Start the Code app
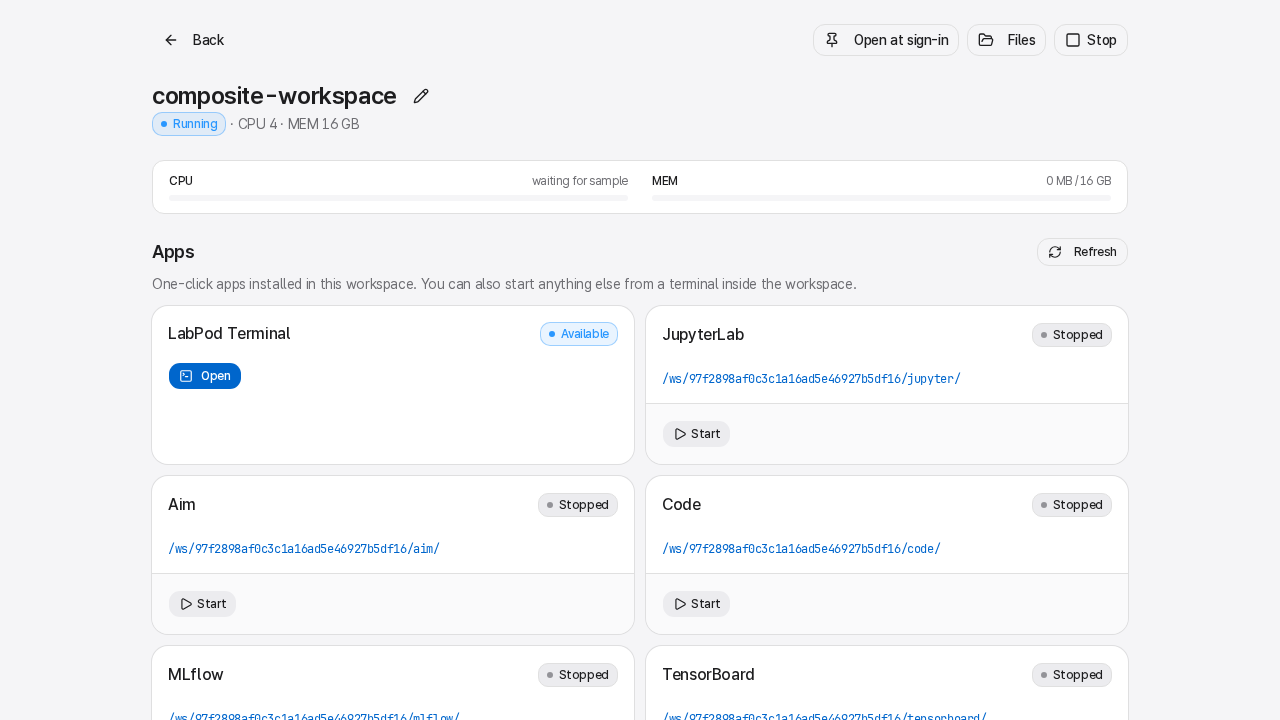Screen dimensions: 1280x720 [696, 604]
